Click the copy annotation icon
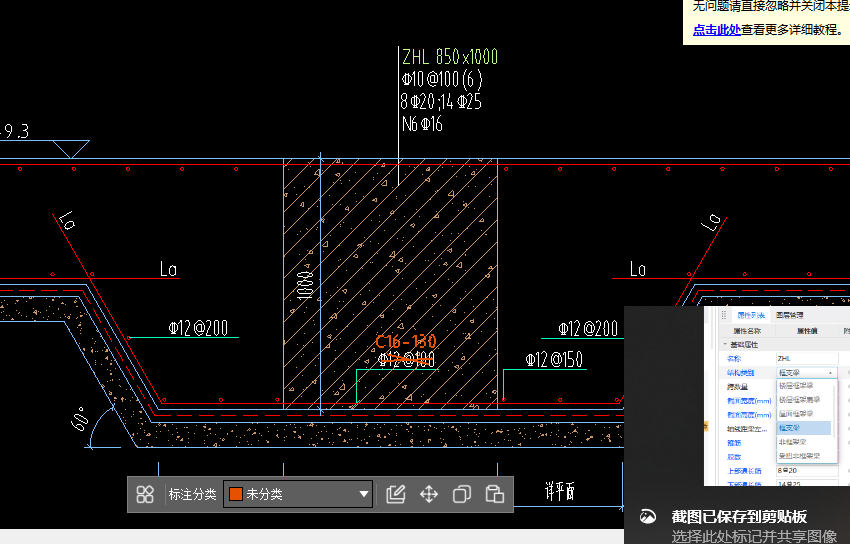850x544 pixels. click(462, 494)
